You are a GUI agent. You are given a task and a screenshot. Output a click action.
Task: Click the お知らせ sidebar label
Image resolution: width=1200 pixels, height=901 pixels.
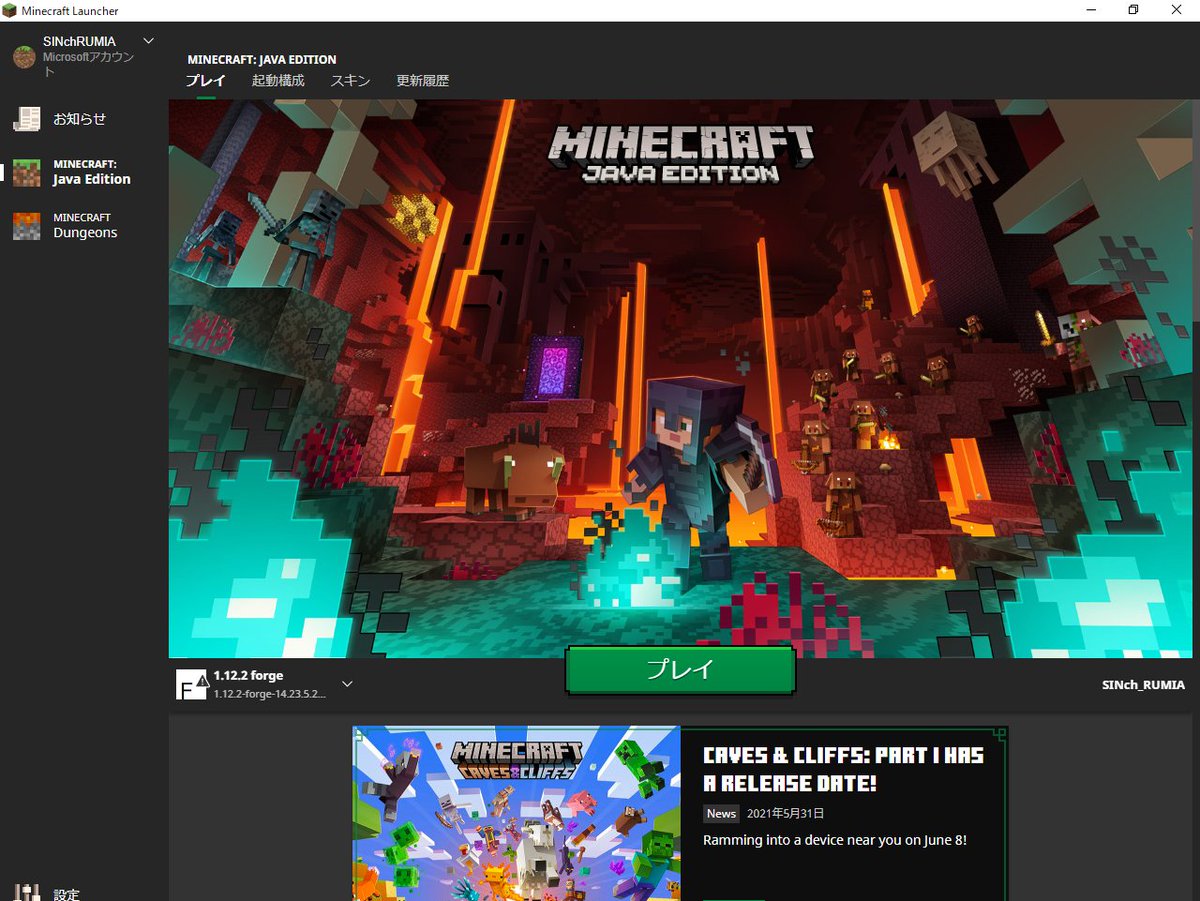[x=80, y=119]
